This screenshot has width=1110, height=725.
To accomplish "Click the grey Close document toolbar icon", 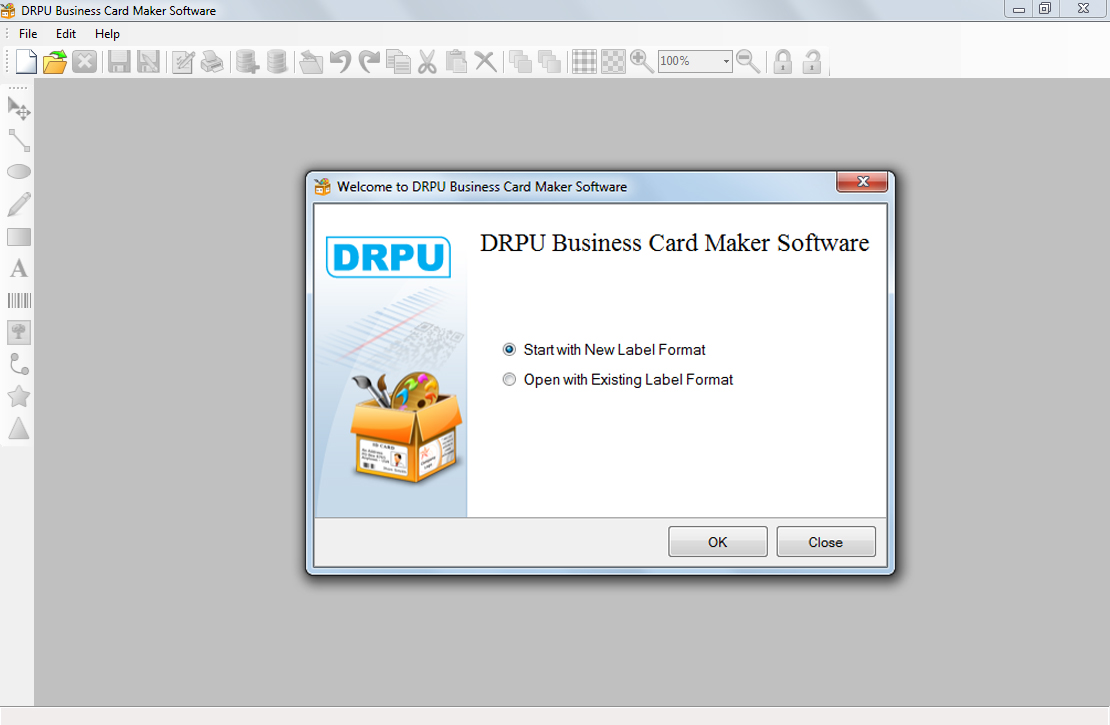I will 84,62.
